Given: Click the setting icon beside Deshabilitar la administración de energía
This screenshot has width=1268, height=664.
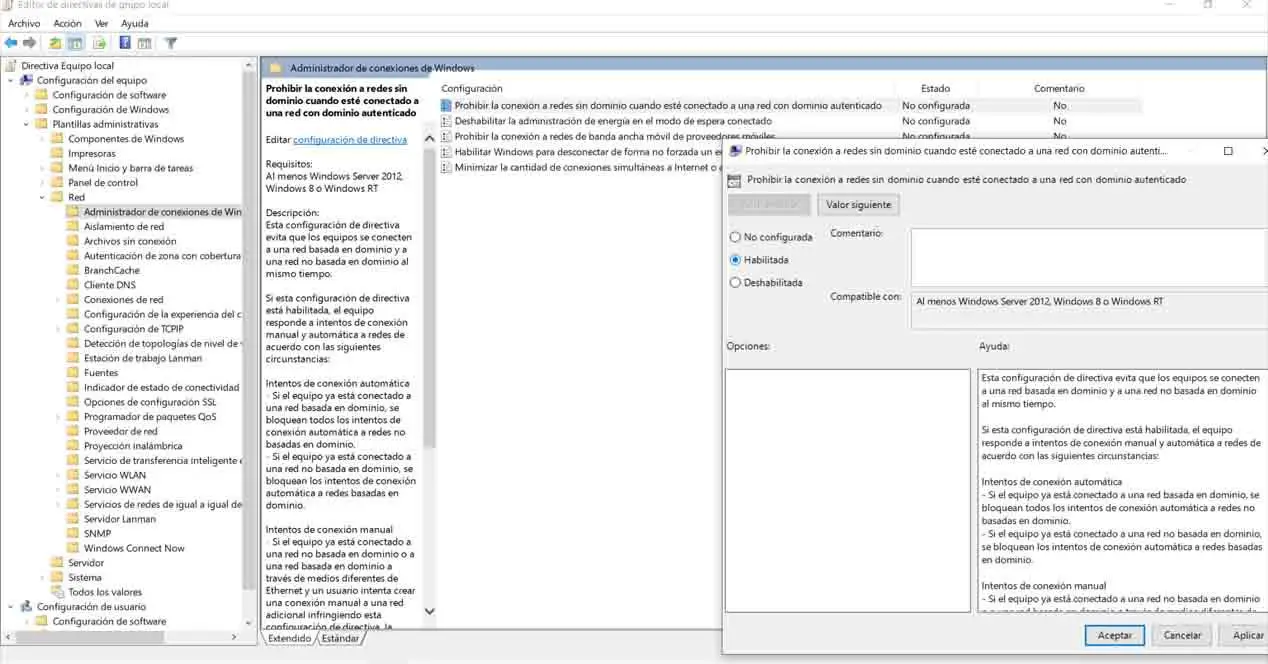Looking at the screenshot, I should [446, 121].
